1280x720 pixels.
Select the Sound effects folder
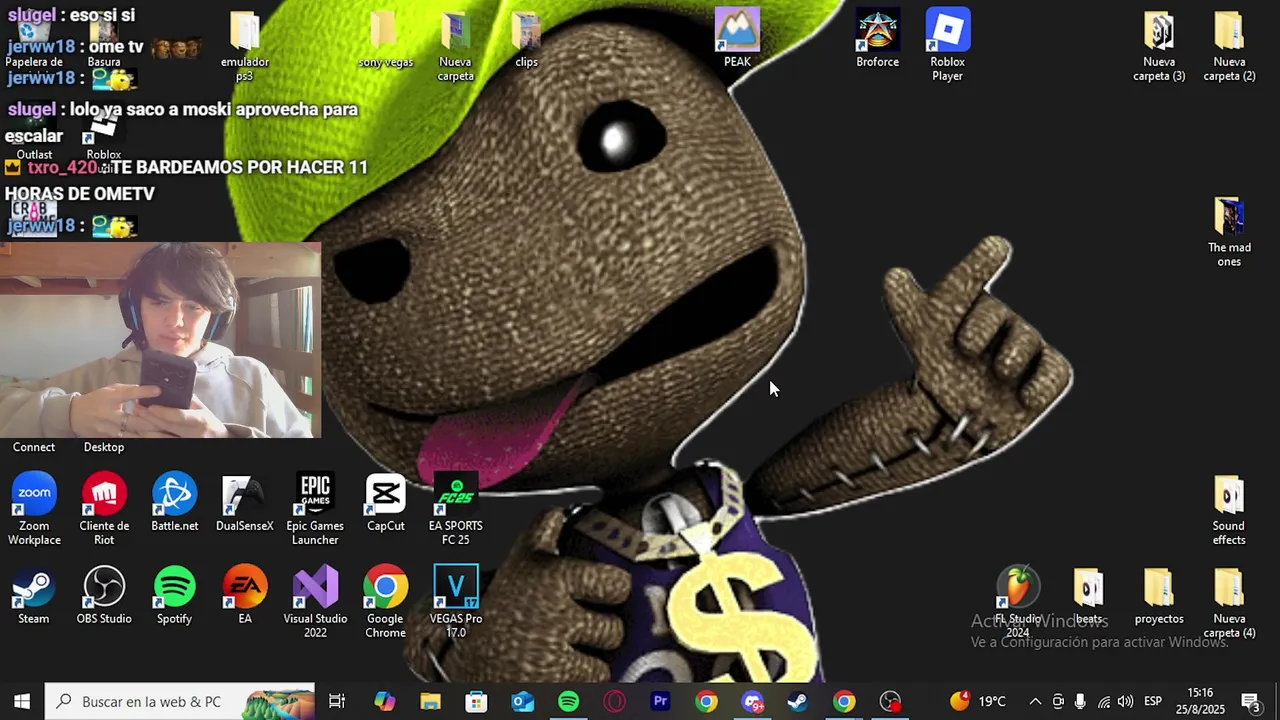[x=1229, y=508]
